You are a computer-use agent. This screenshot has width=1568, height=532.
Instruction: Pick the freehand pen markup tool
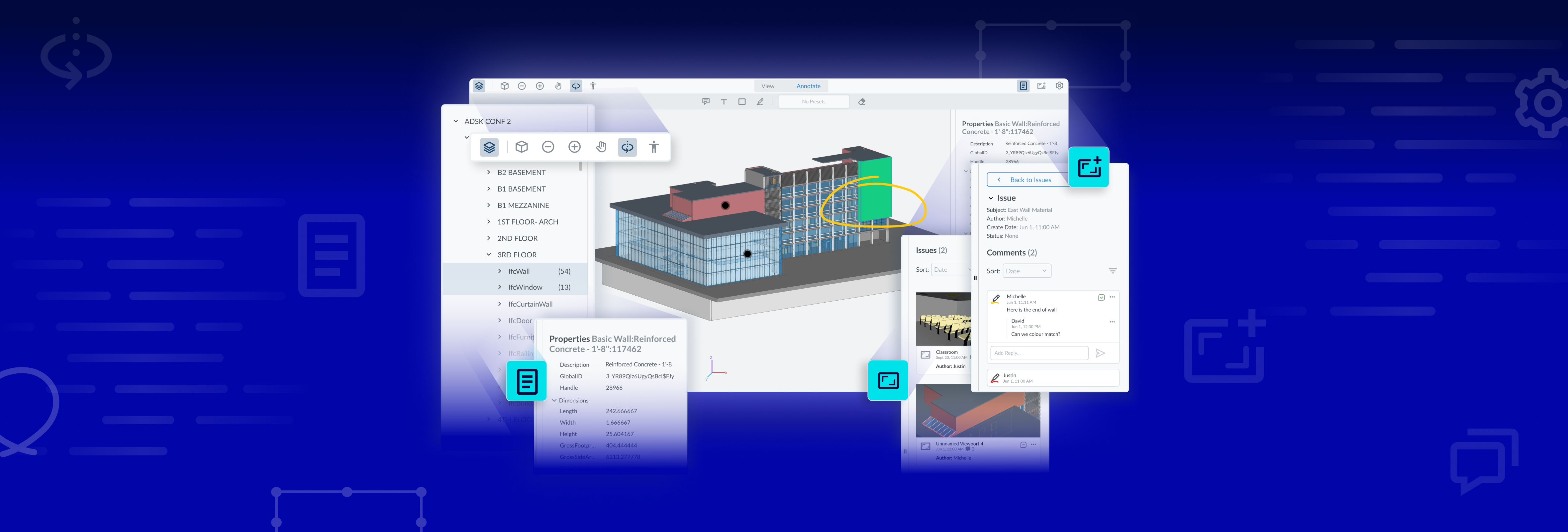pyautogui.click(x=760, y=102)
